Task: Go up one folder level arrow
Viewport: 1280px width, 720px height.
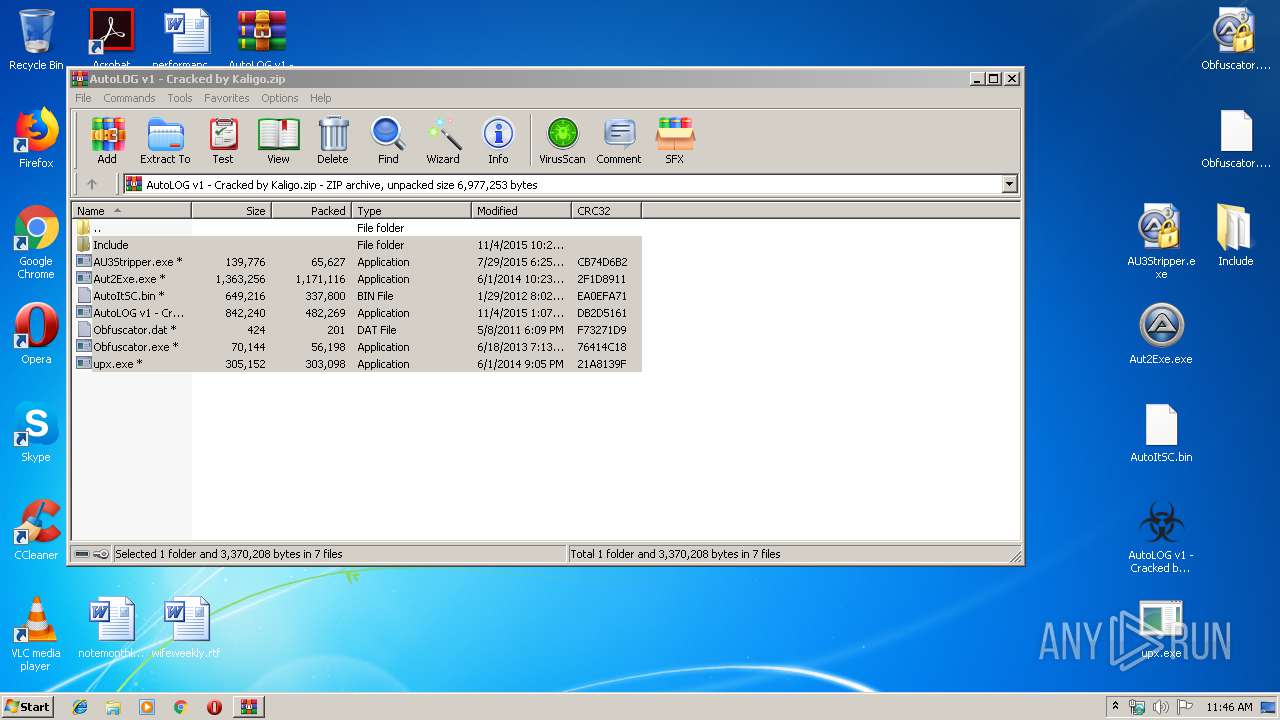Action: (x=92, y=184)
